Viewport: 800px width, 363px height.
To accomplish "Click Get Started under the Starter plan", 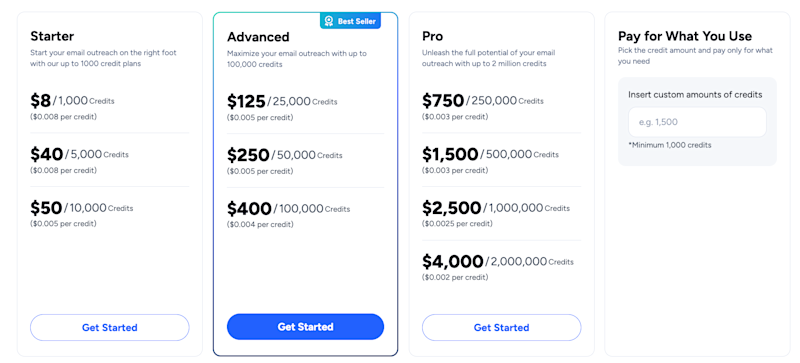I will [x=110, y=327].
